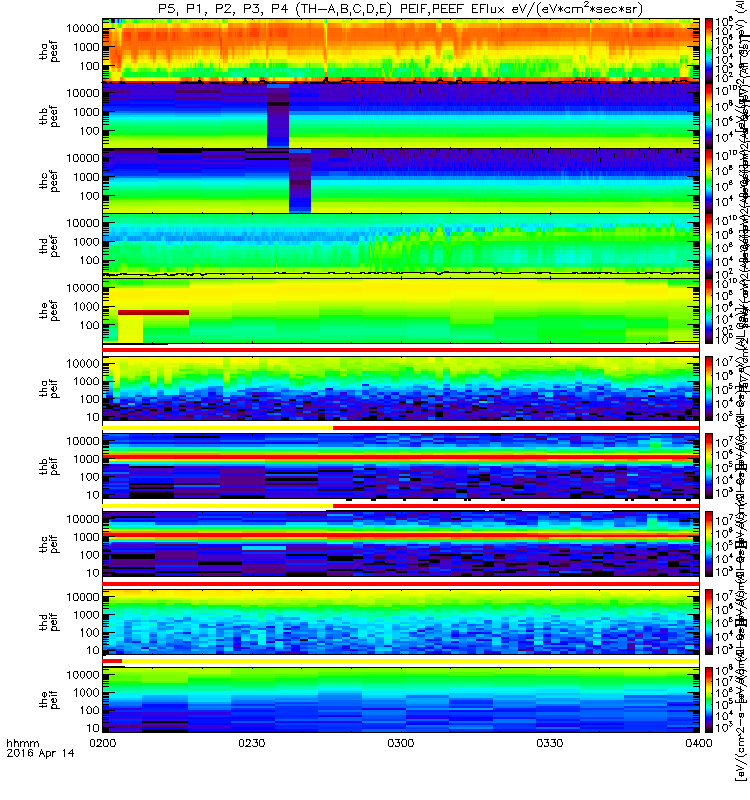Click the 'tha peif' panel label
The image size is (750, 800).
tap(49, 388)
